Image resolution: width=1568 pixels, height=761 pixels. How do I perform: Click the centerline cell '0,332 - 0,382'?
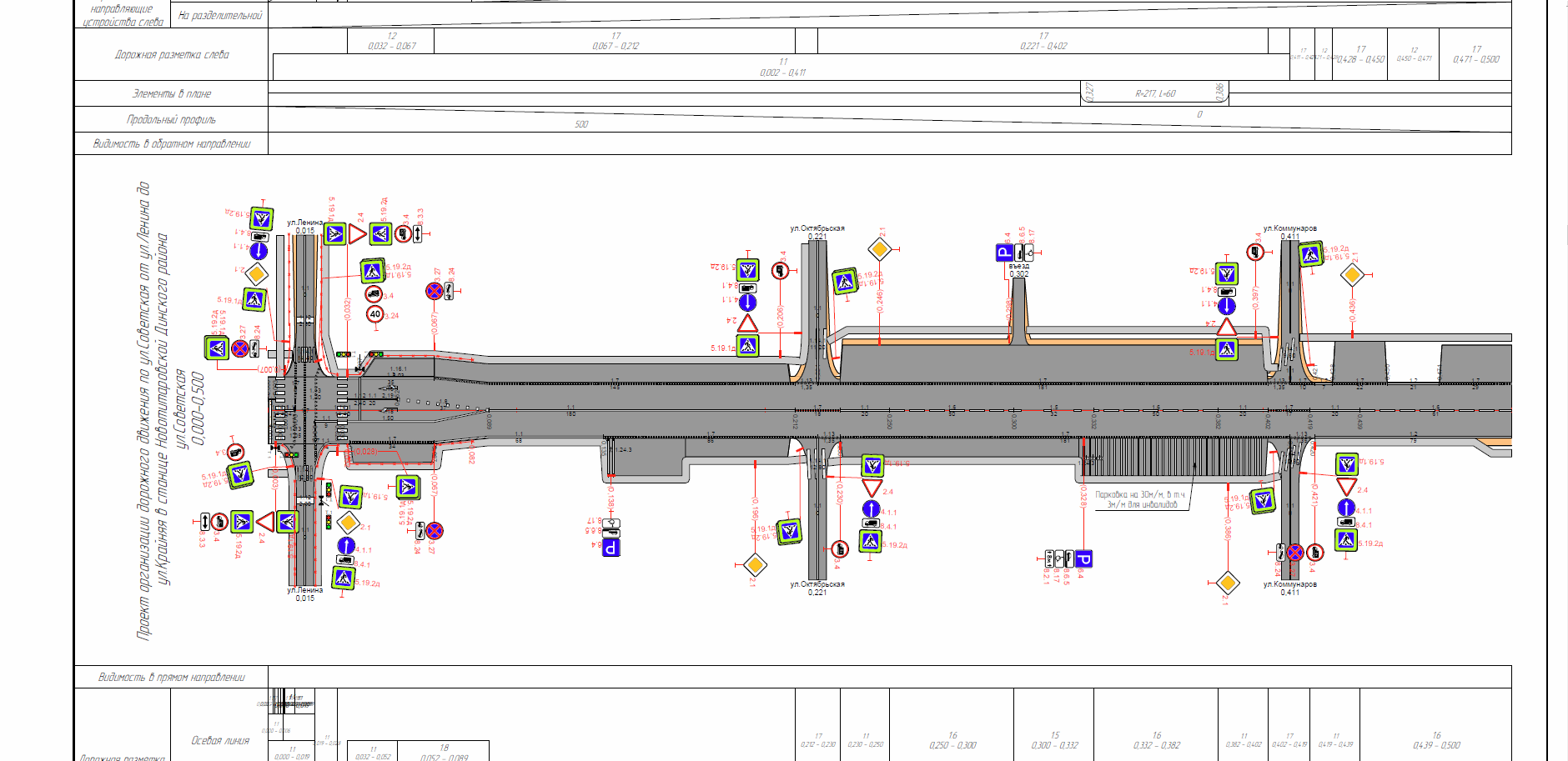(x=1157, y=745)
